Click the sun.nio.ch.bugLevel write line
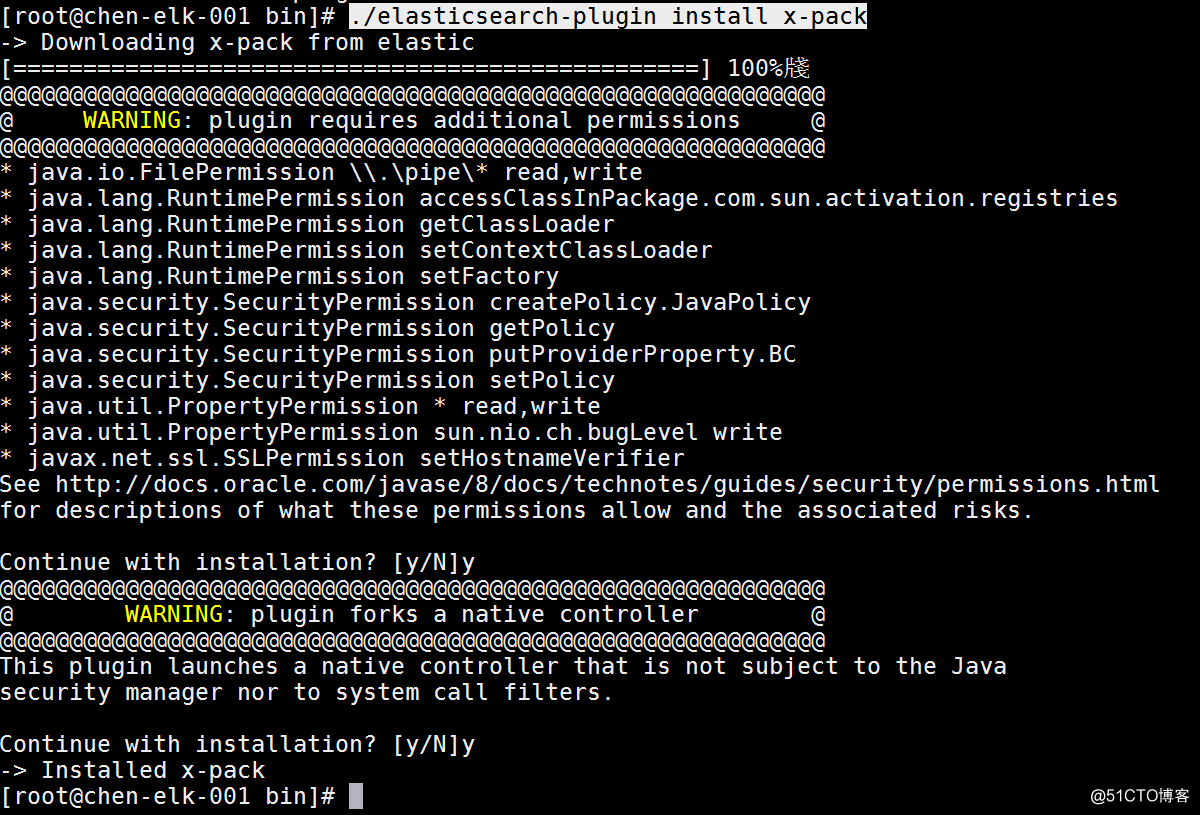Screen dimensions: 1200x815 (391, 433)
